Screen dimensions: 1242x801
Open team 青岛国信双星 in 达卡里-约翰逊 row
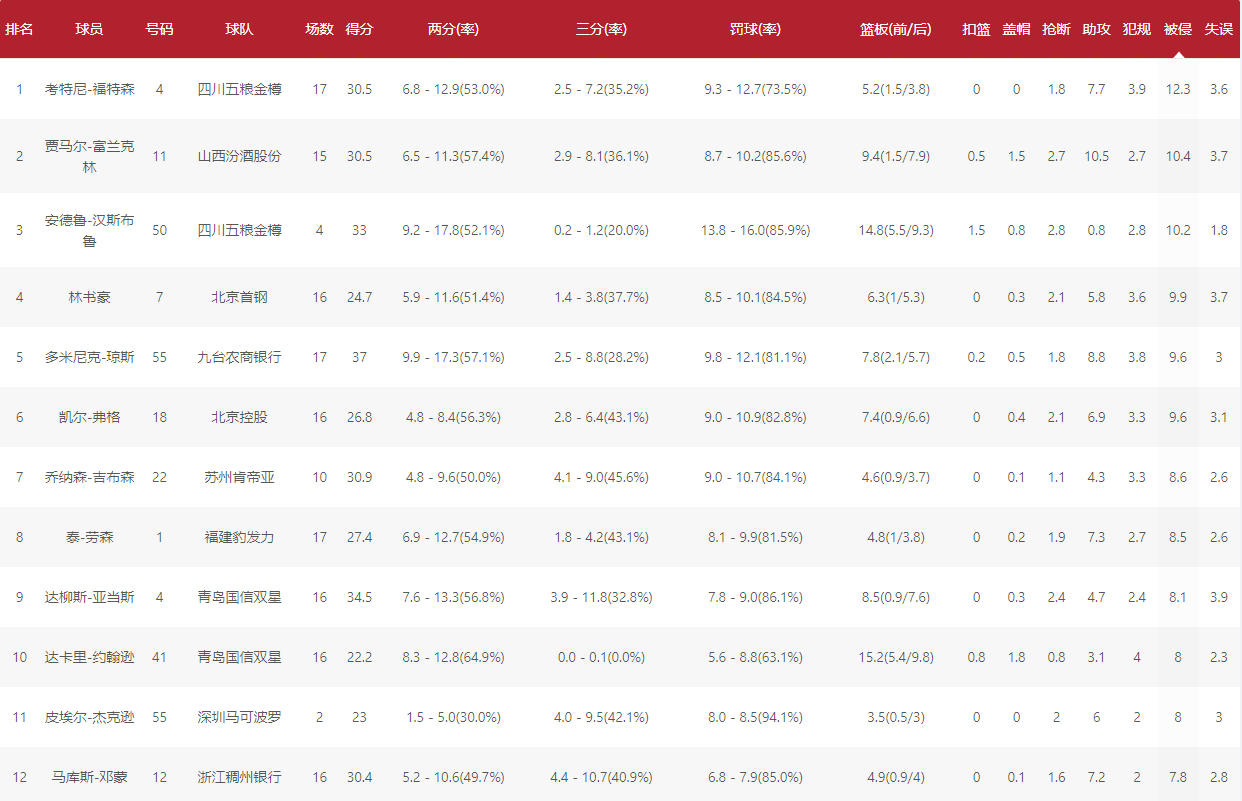point(239,657)
